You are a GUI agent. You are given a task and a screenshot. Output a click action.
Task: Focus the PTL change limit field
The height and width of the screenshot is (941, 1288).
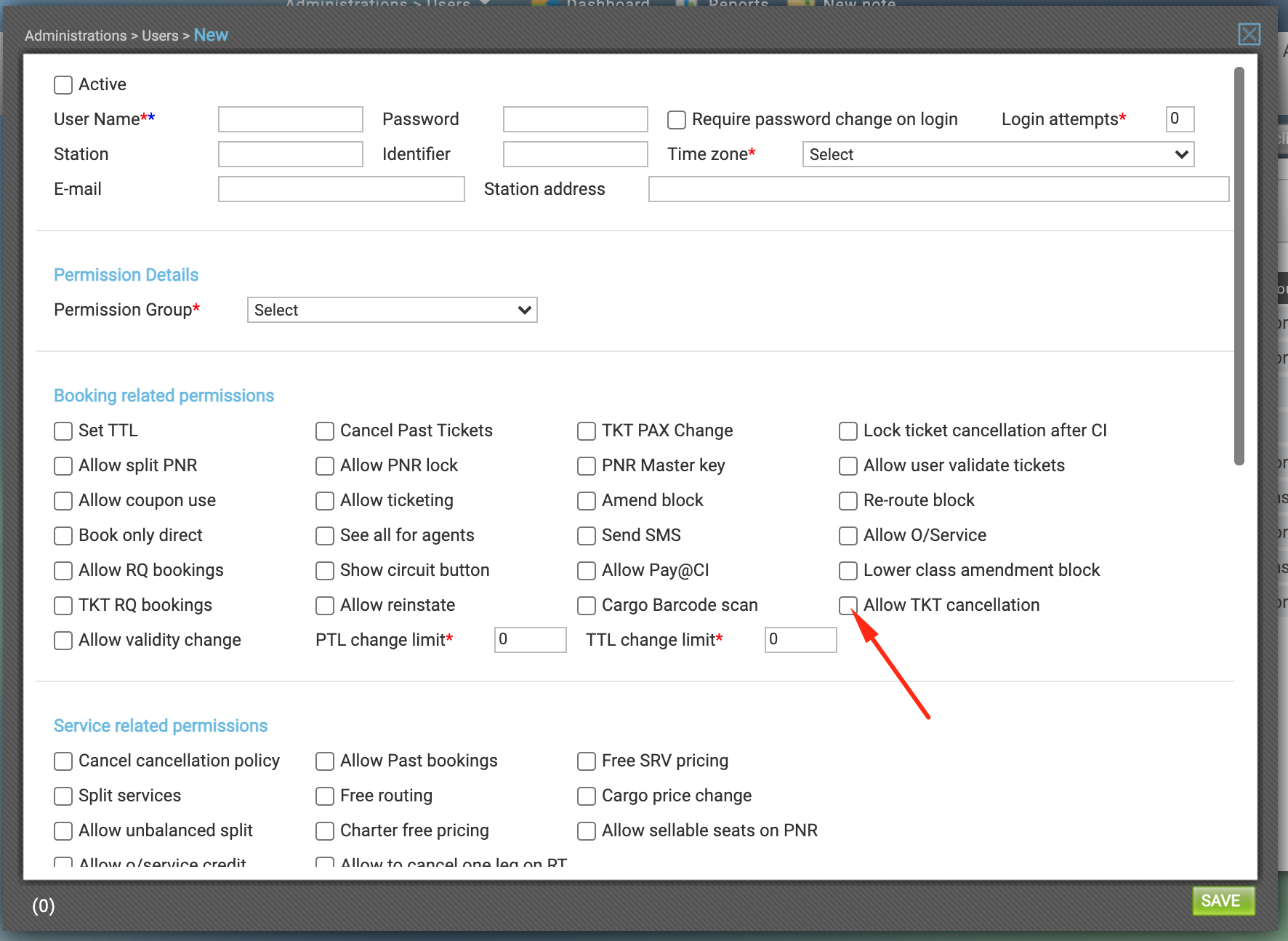pos(530,640)
